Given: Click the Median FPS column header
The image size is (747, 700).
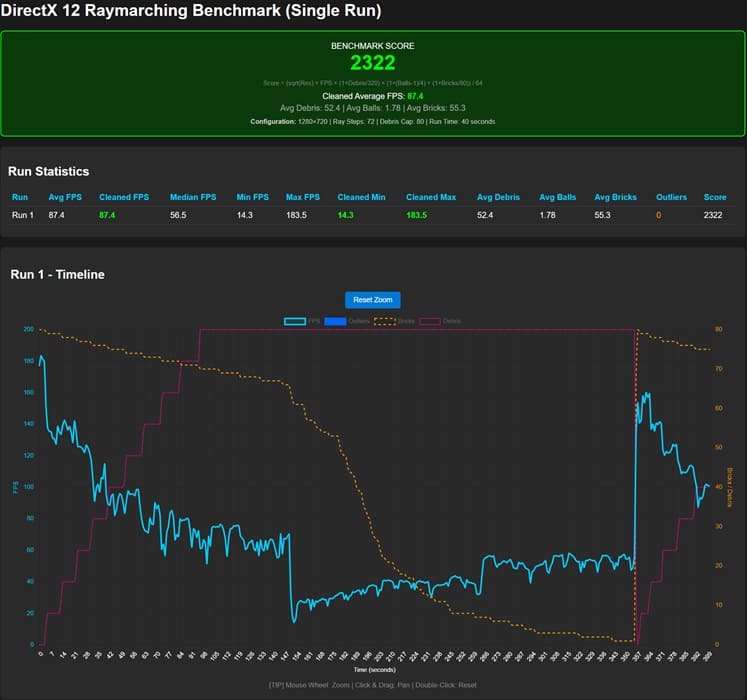Looking at the screenshot, I should click(x=193, y=197).
